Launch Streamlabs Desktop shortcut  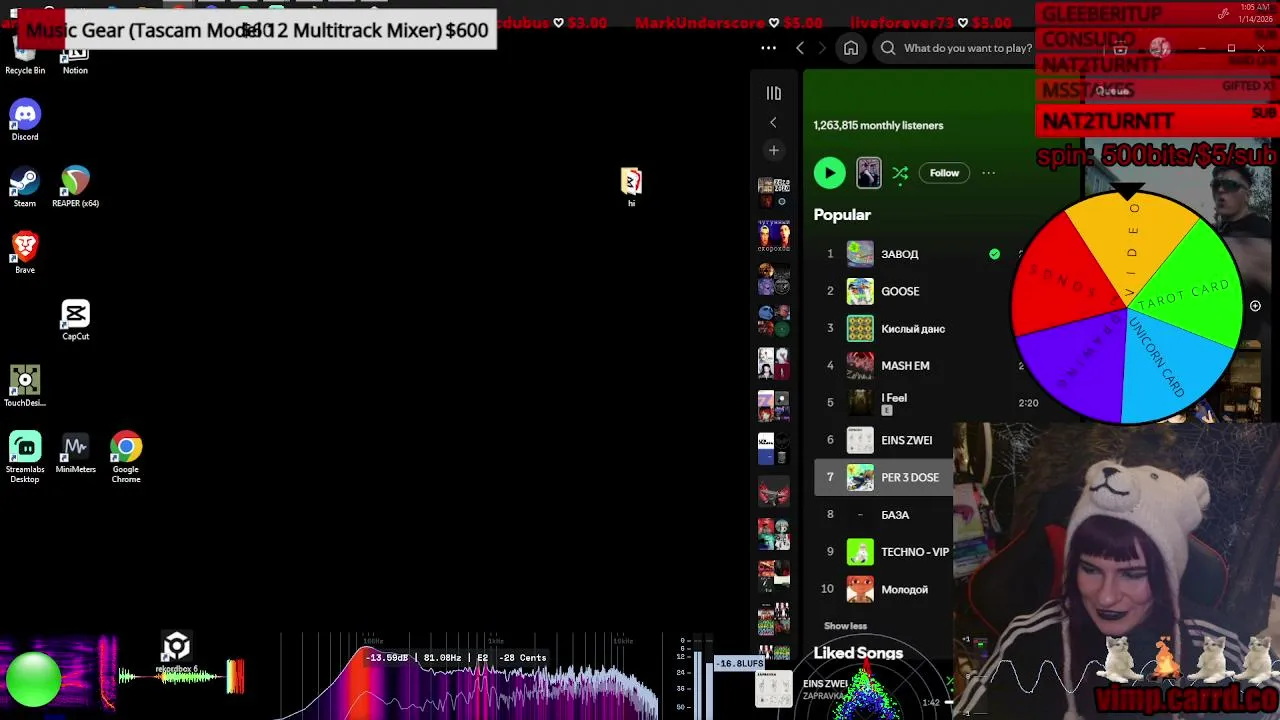(25, 457)
